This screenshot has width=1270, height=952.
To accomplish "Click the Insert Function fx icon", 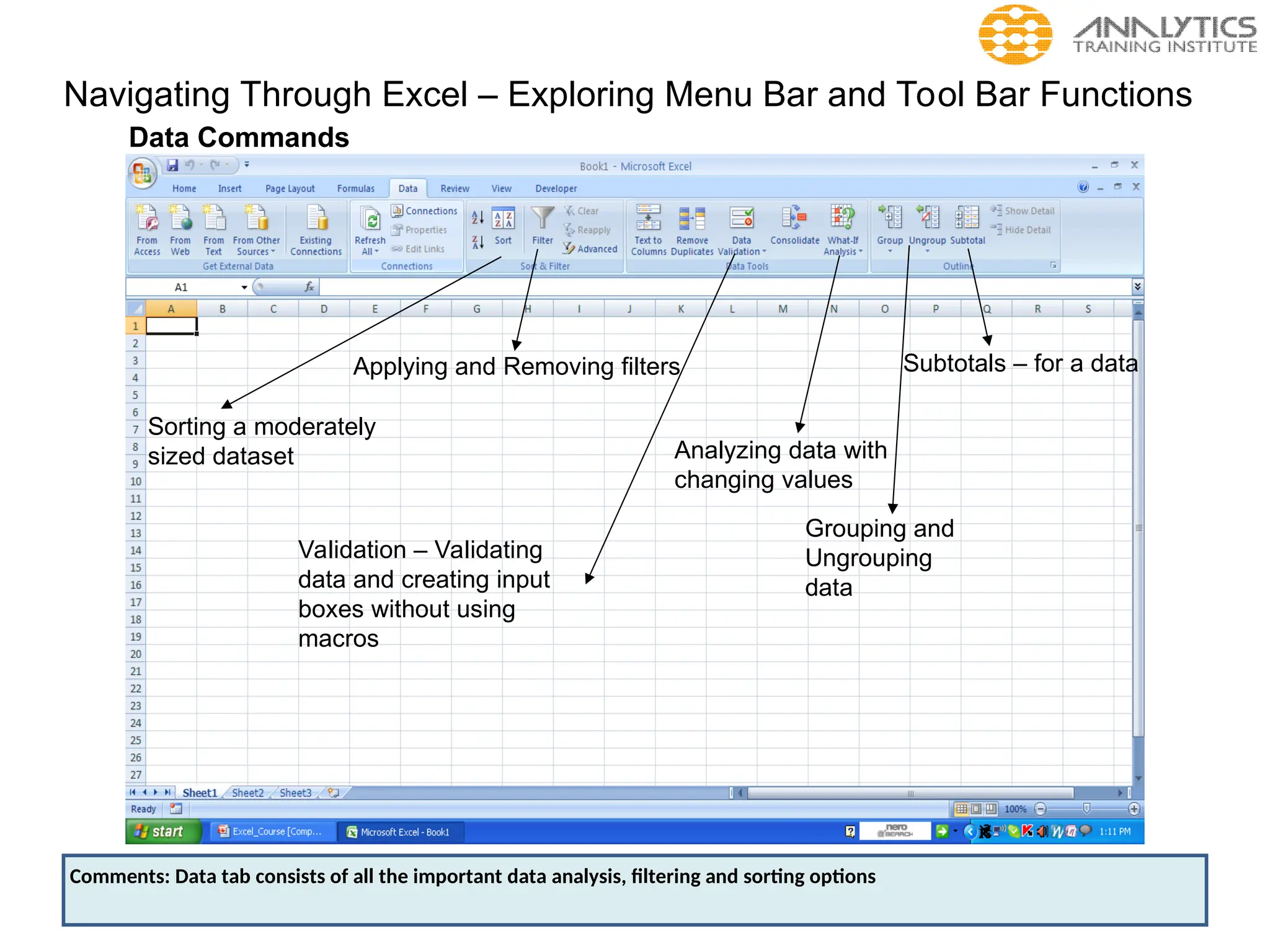I will (309, 287).
